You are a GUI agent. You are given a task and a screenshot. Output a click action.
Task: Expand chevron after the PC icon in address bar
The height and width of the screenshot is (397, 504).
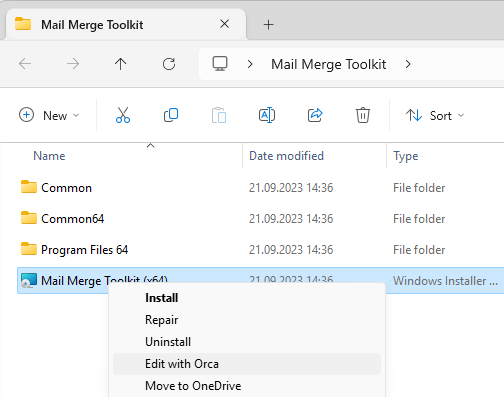point(250,64)
